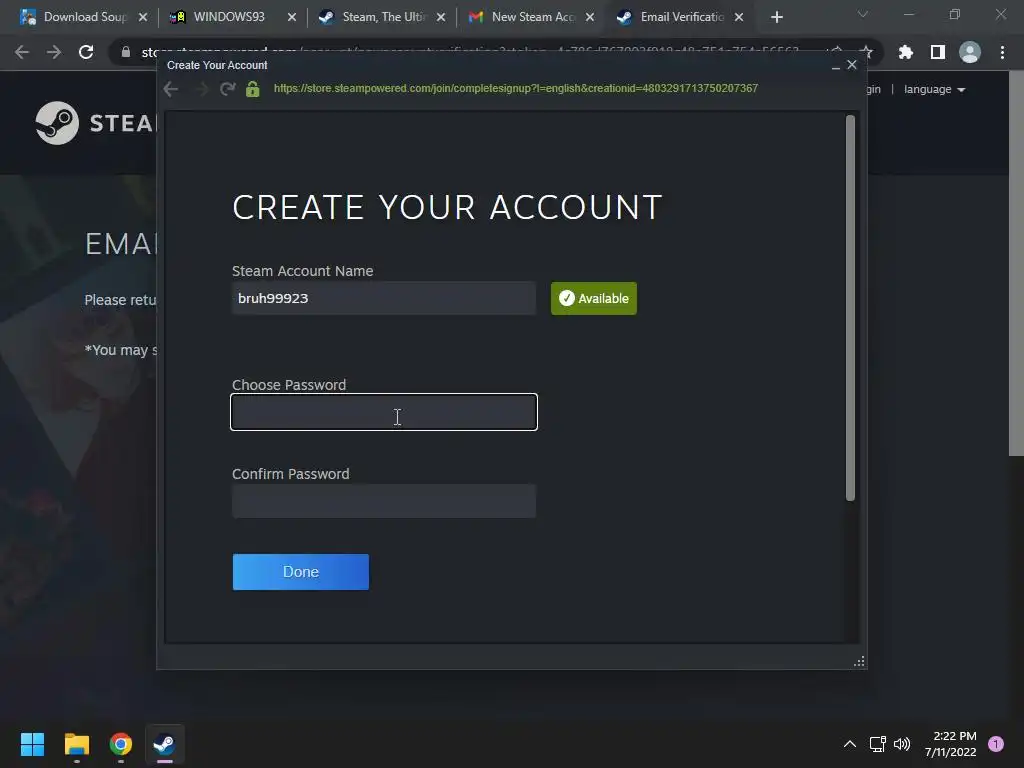The image size is (1024, 768).
Task: Bookmark this page with the star
Action: coord(866,52)
